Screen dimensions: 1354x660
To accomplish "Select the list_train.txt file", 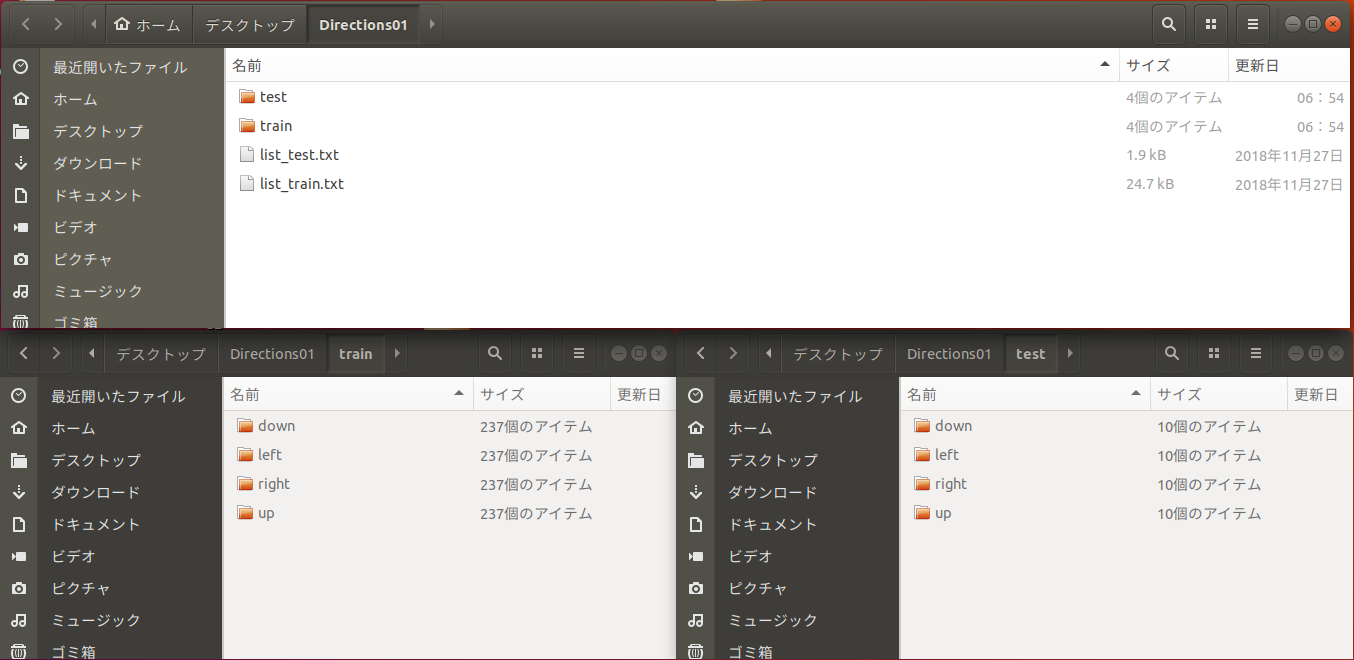I will coord(304,183).
